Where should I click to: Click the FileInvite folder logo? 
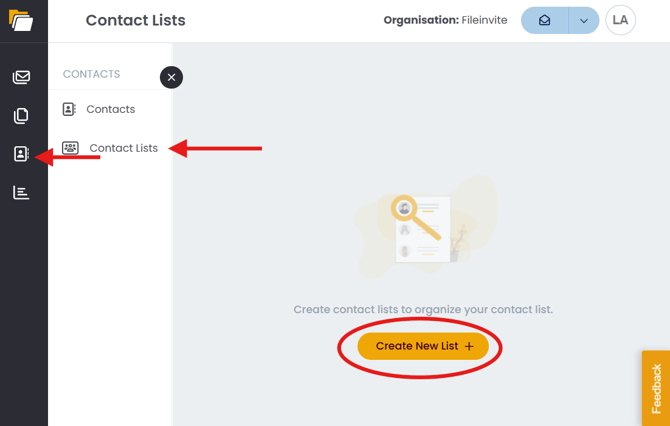point(21,20)
